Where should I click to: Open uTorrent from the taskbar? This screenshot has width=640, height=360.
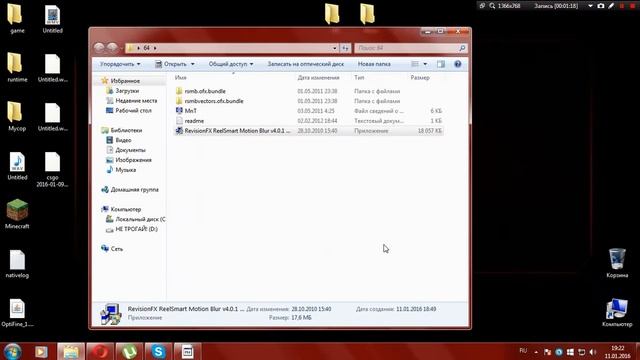129,351
